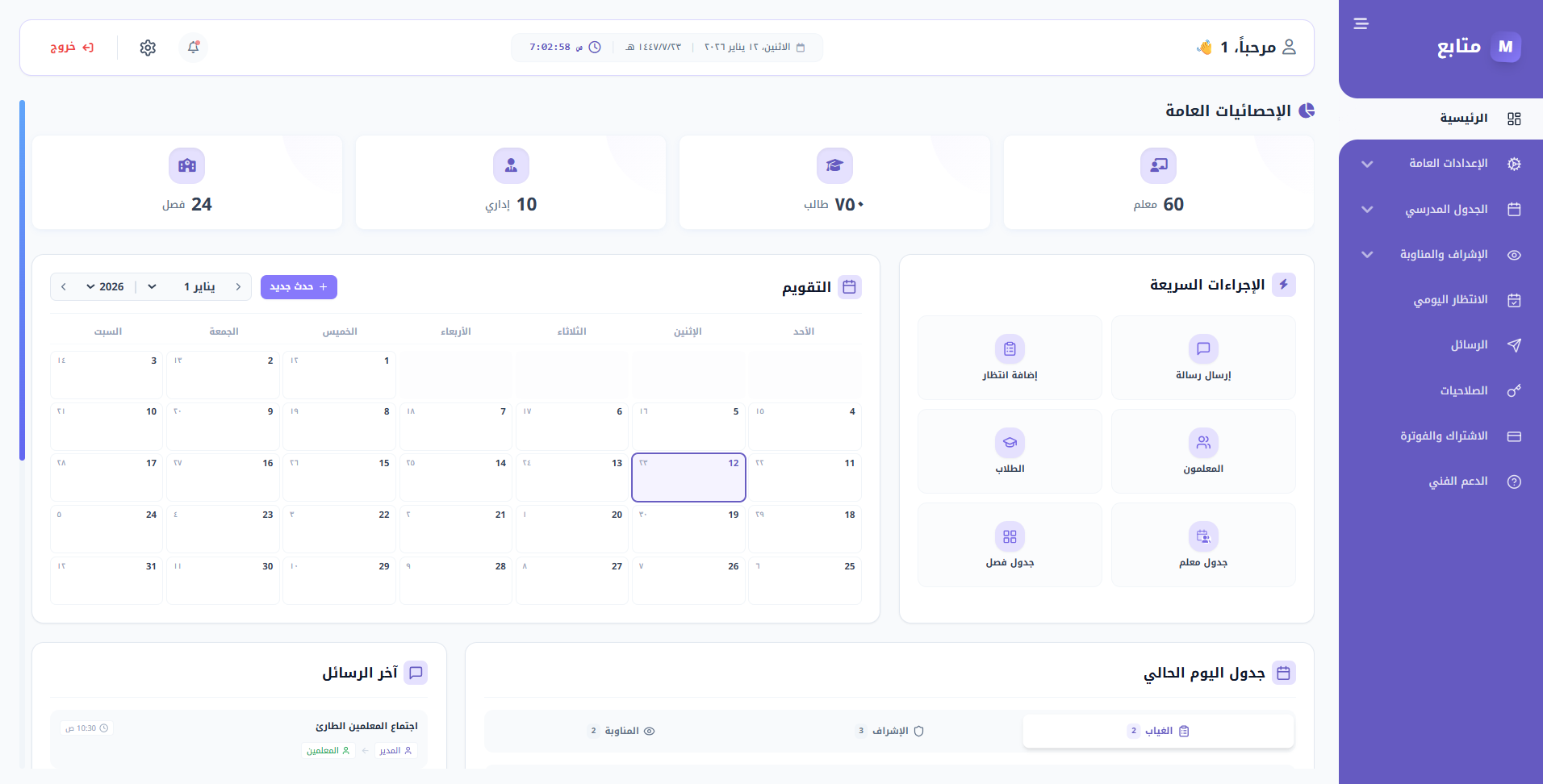
Task: Click the notification bell icon
Action: (193, 48)
